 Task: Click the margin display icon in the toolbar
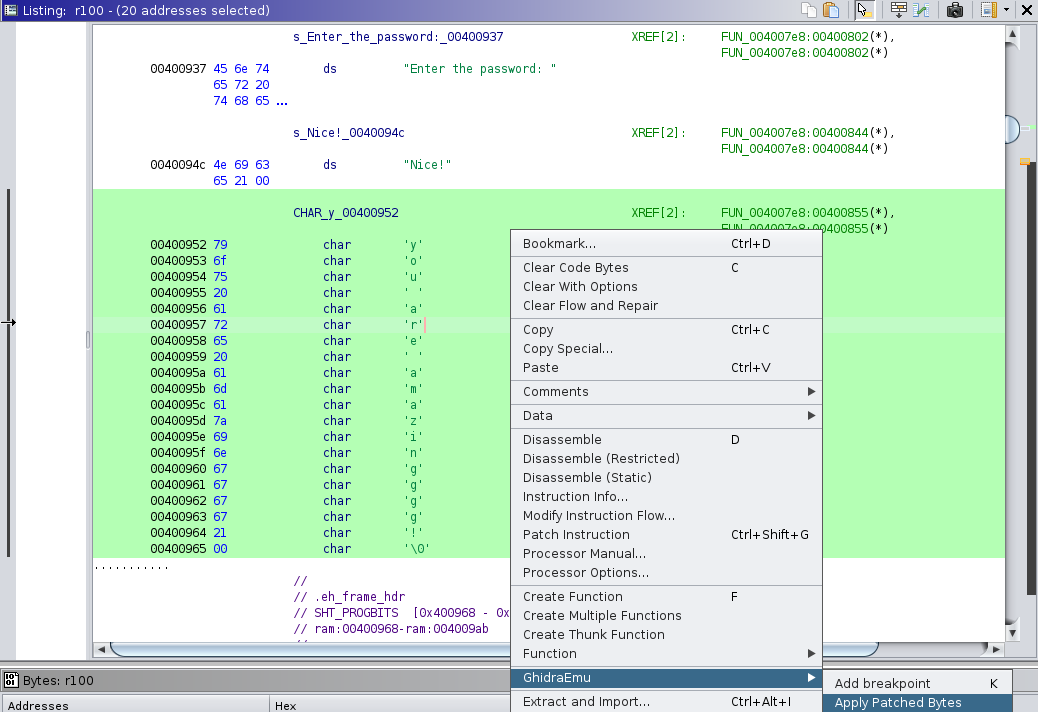point(990,10)
